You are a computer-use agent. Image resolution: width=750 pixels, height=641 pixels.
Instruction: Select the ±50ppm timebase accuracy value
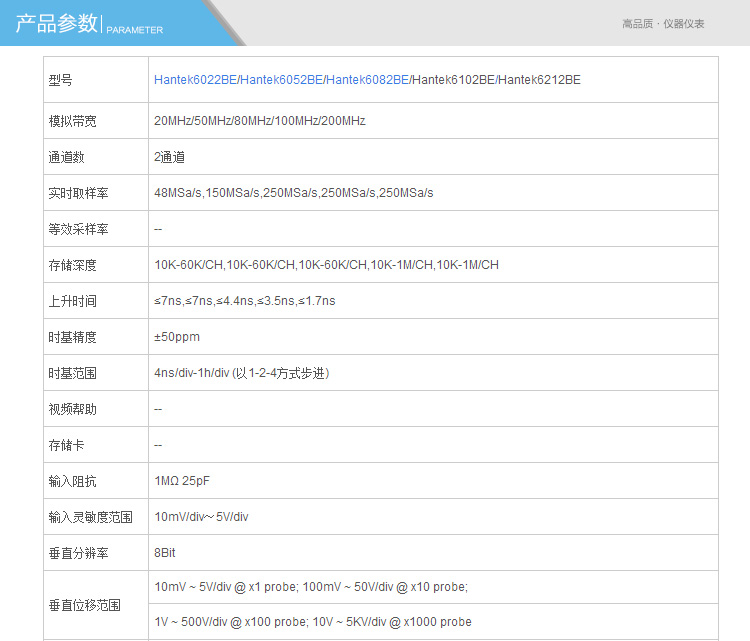177,337
